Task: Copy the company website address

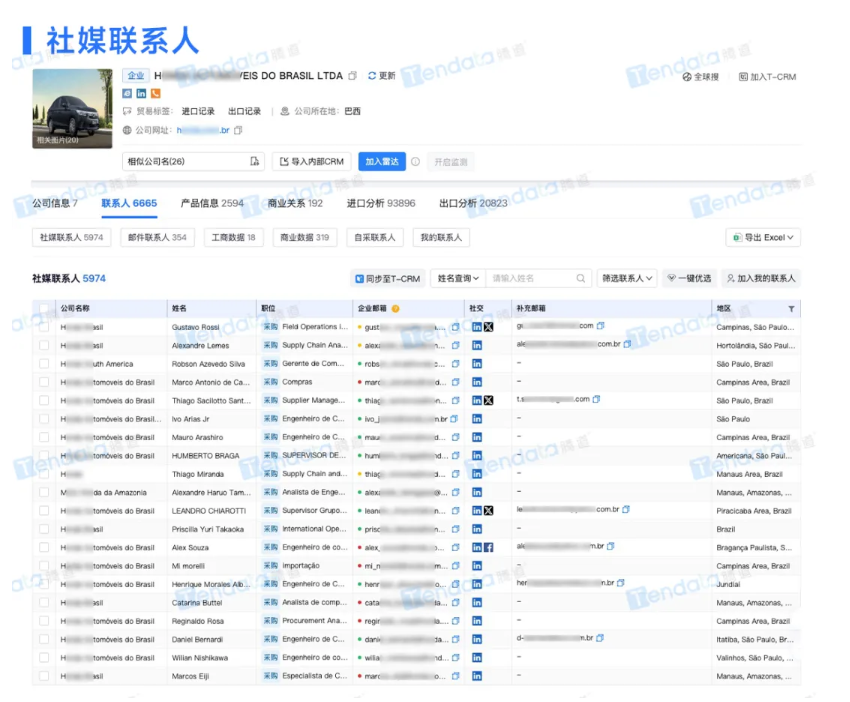Action: [x=238, y=130]
